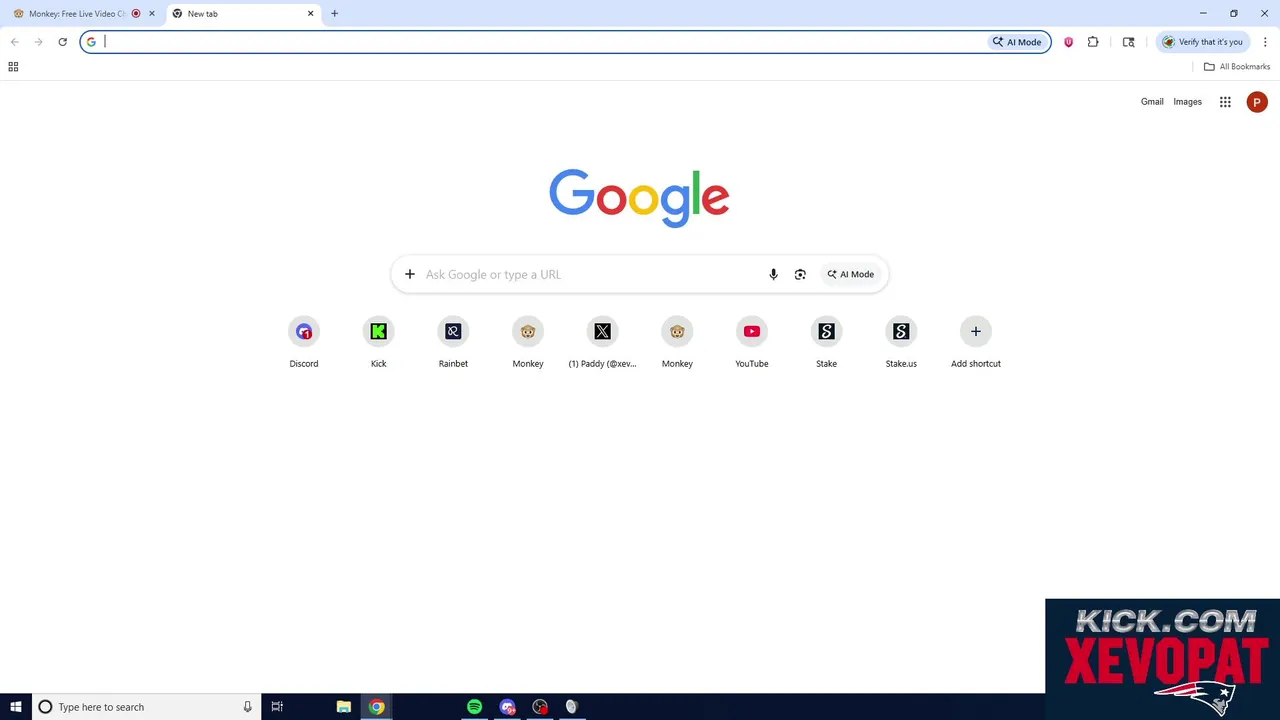
Task: Restore down the Chrome window
Action: point(1234,14)
